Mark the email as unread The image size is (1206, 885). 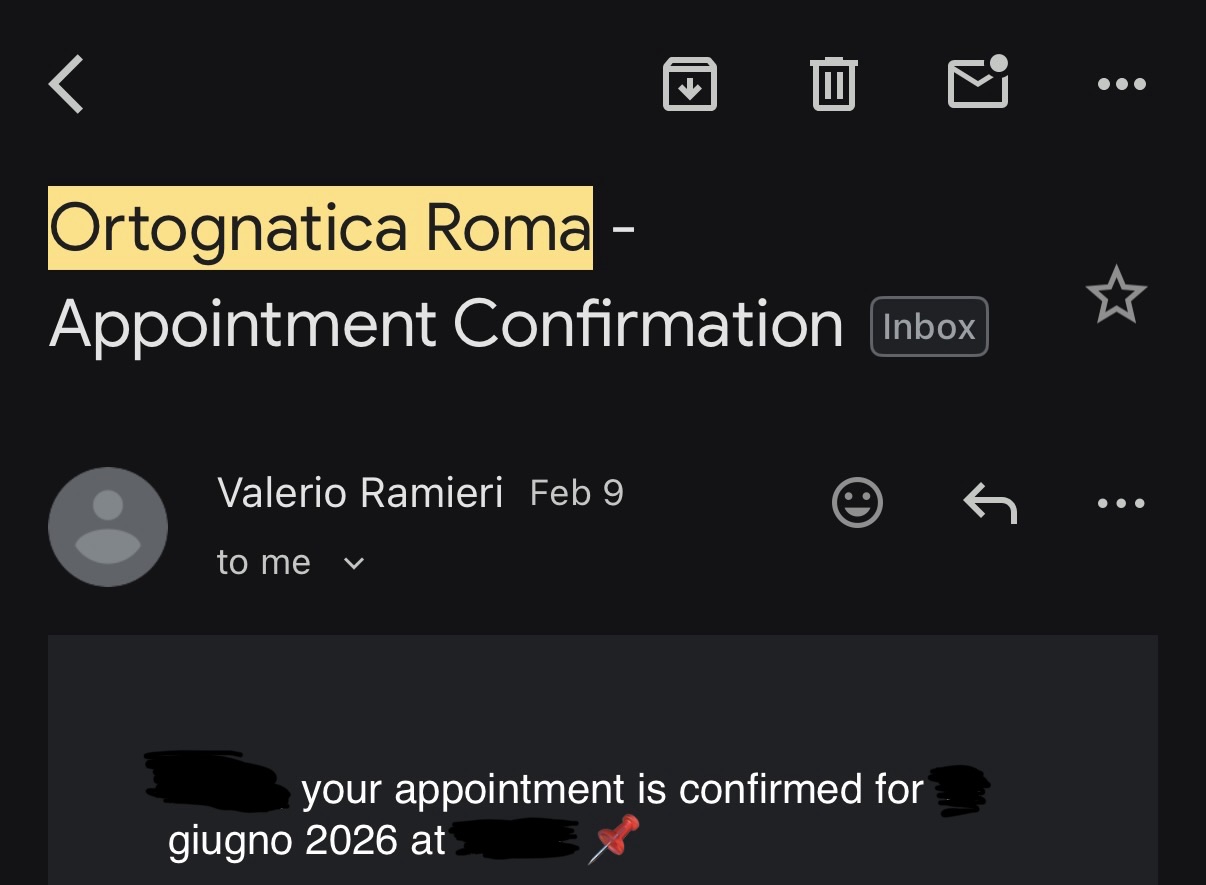977,83
